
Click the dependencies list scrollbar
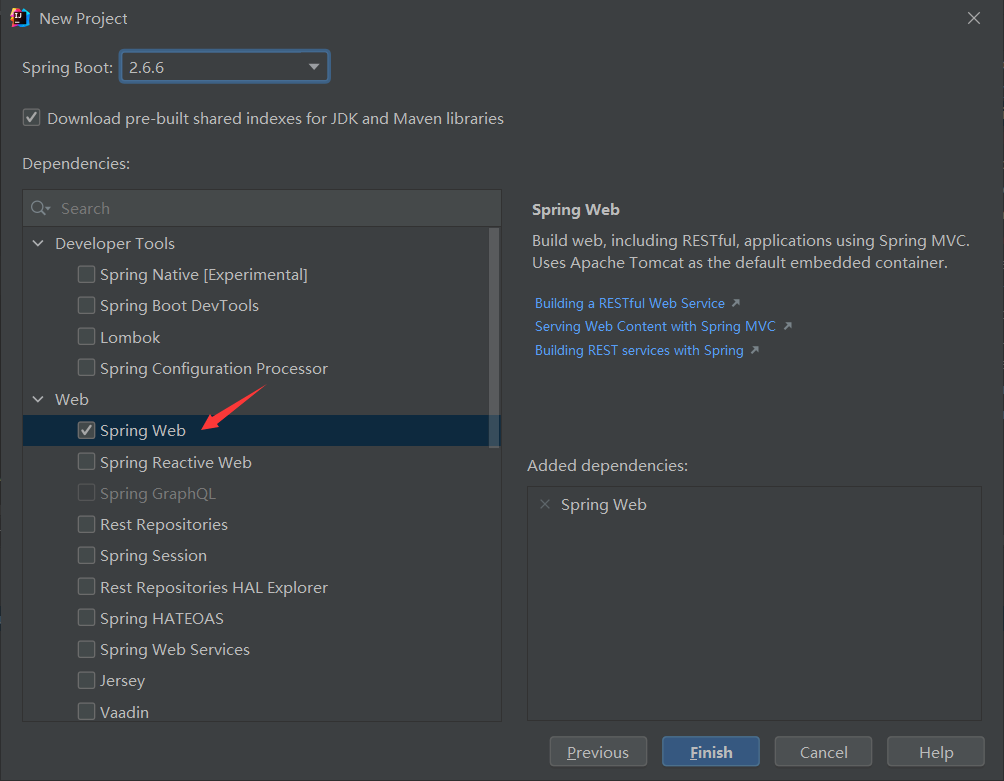tap(494, 338)
